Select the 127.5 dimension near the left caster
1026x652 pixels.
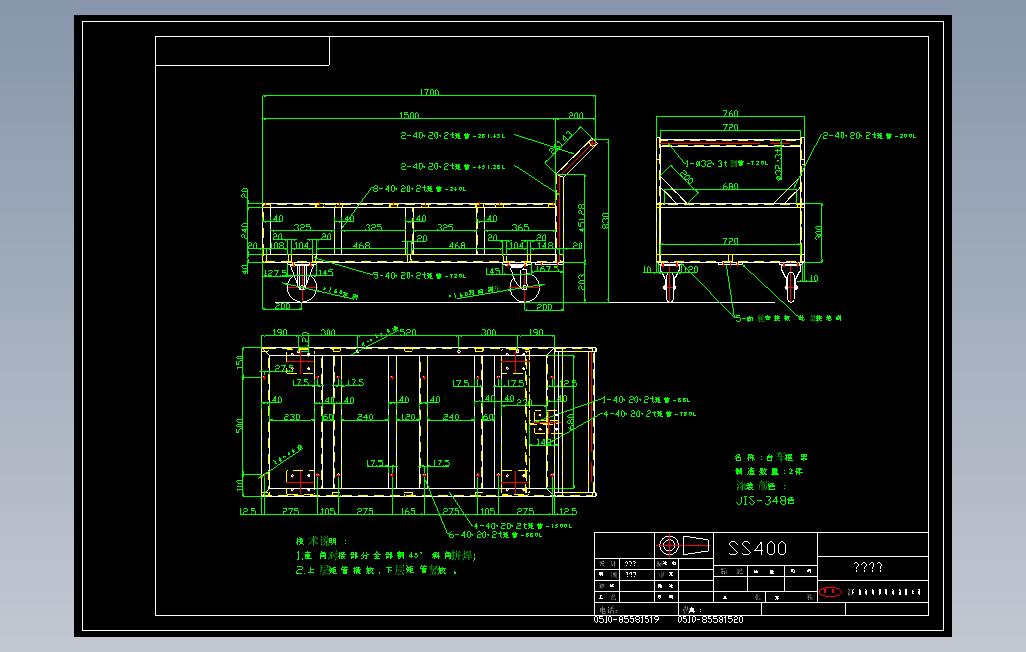[x=275, y=273]
